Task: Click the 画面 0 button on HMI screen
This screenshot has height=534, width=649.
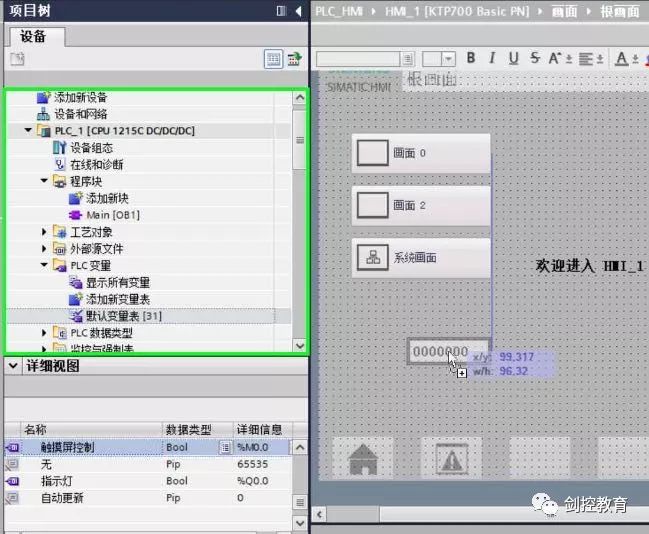Action: click(421, 153)
